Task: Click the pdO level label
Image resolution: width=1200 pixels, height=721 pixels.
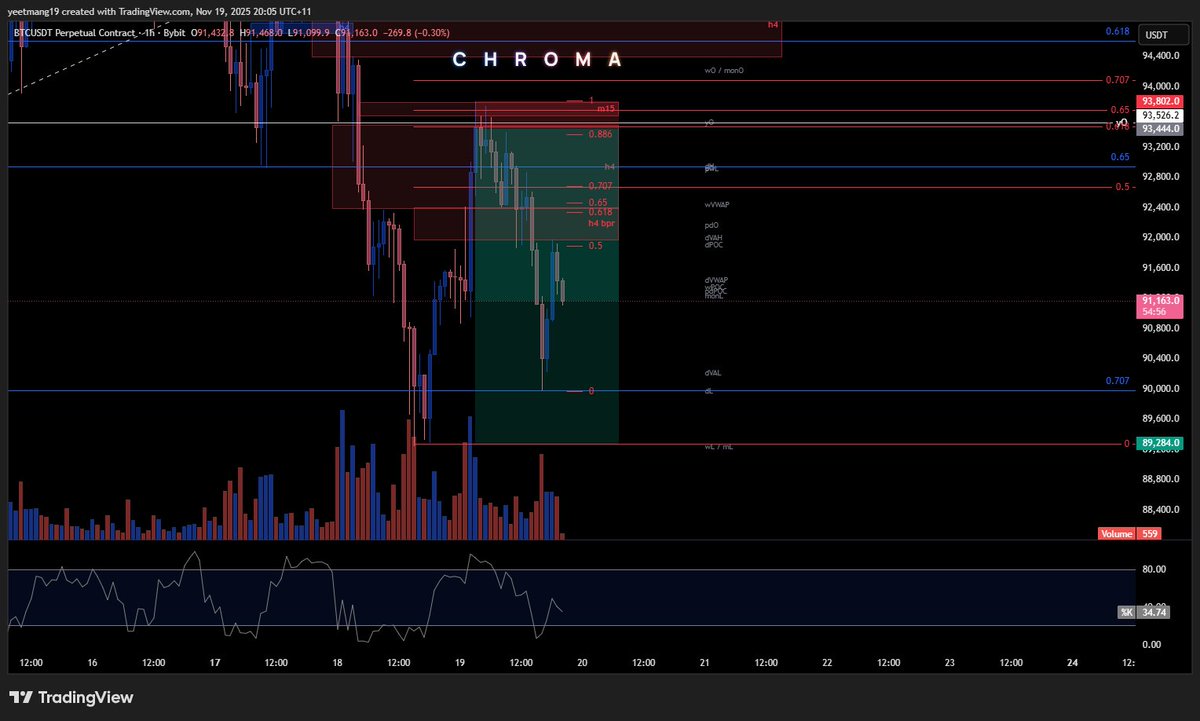Action: 711,225
